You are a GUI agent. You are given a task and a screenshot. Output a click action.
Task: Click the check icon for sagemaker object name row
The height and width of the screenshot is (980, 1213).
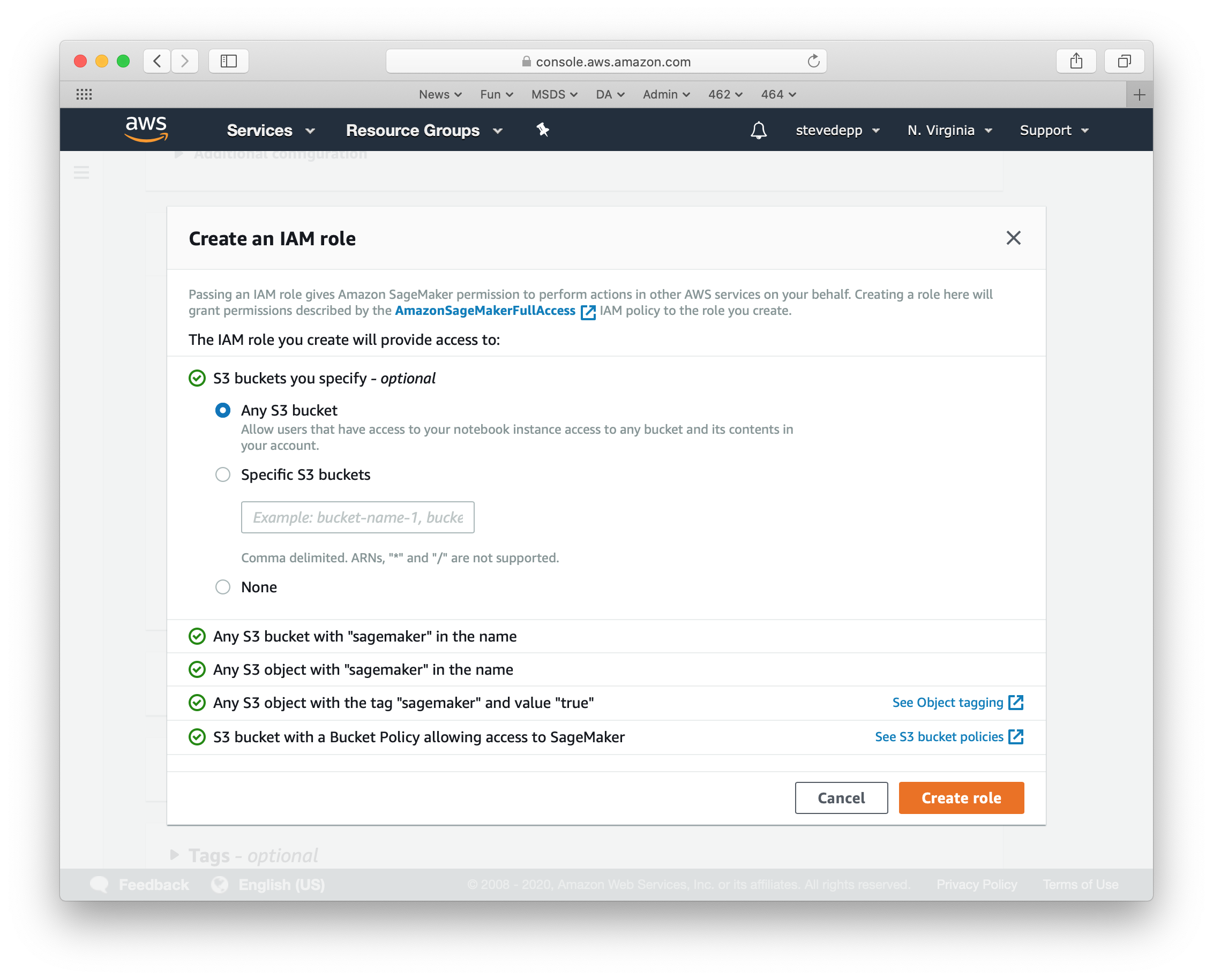(x=197, y=669)
